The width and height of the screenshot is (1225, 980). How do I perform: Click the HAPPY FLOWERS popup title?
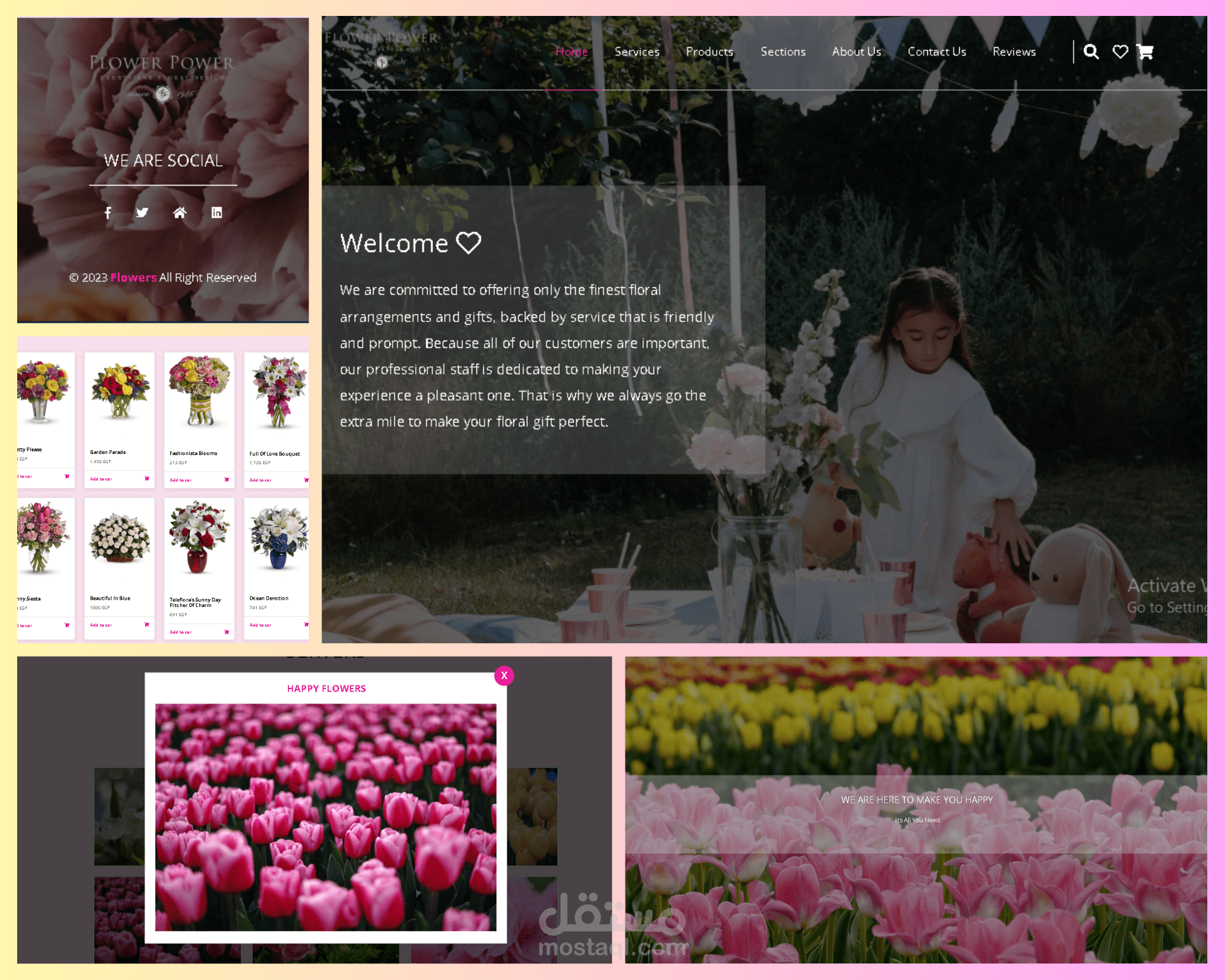point(326,688)
